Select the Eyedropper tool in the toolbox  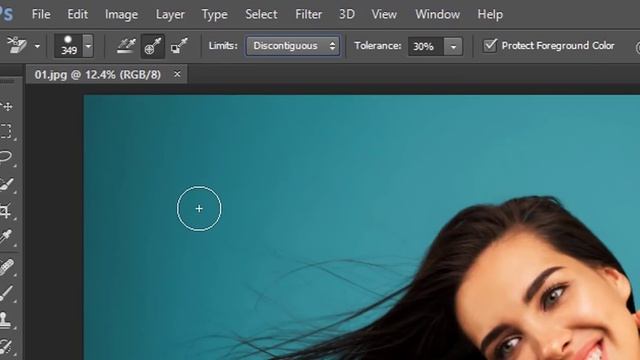click(6, 237)
